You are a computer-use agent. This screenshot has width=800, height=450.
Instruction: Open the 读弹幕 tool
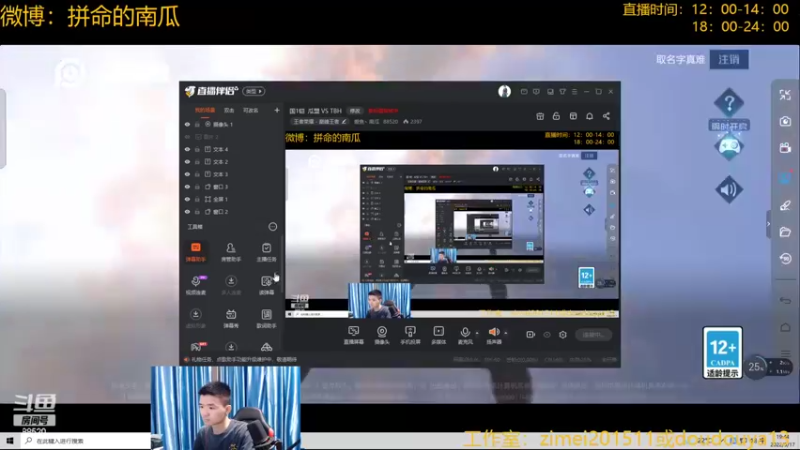pyautogui.click(x=266, y=285)
